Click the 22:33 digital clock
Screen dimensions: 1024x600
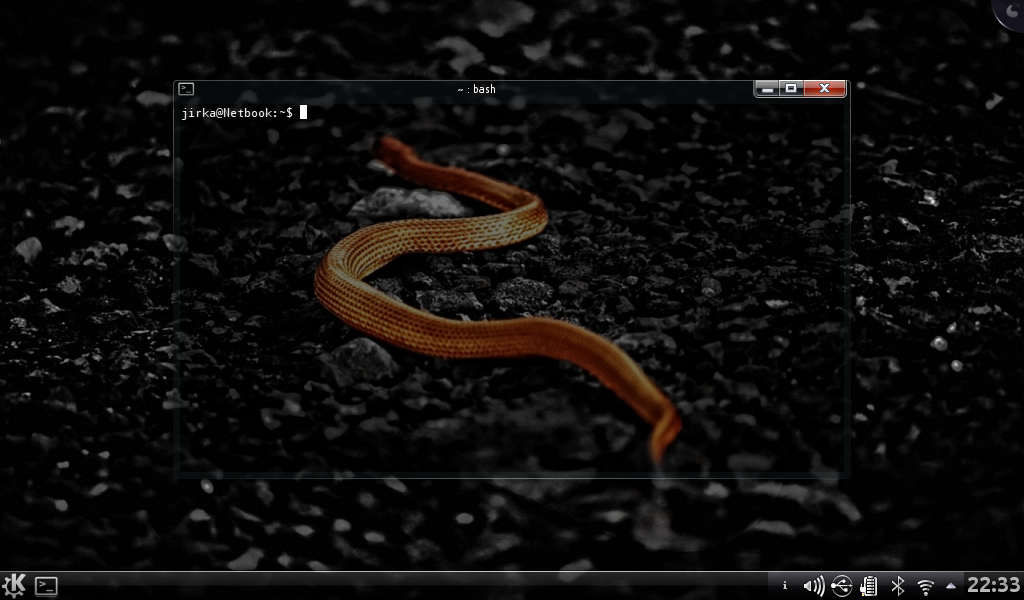[x=993, y=585]
